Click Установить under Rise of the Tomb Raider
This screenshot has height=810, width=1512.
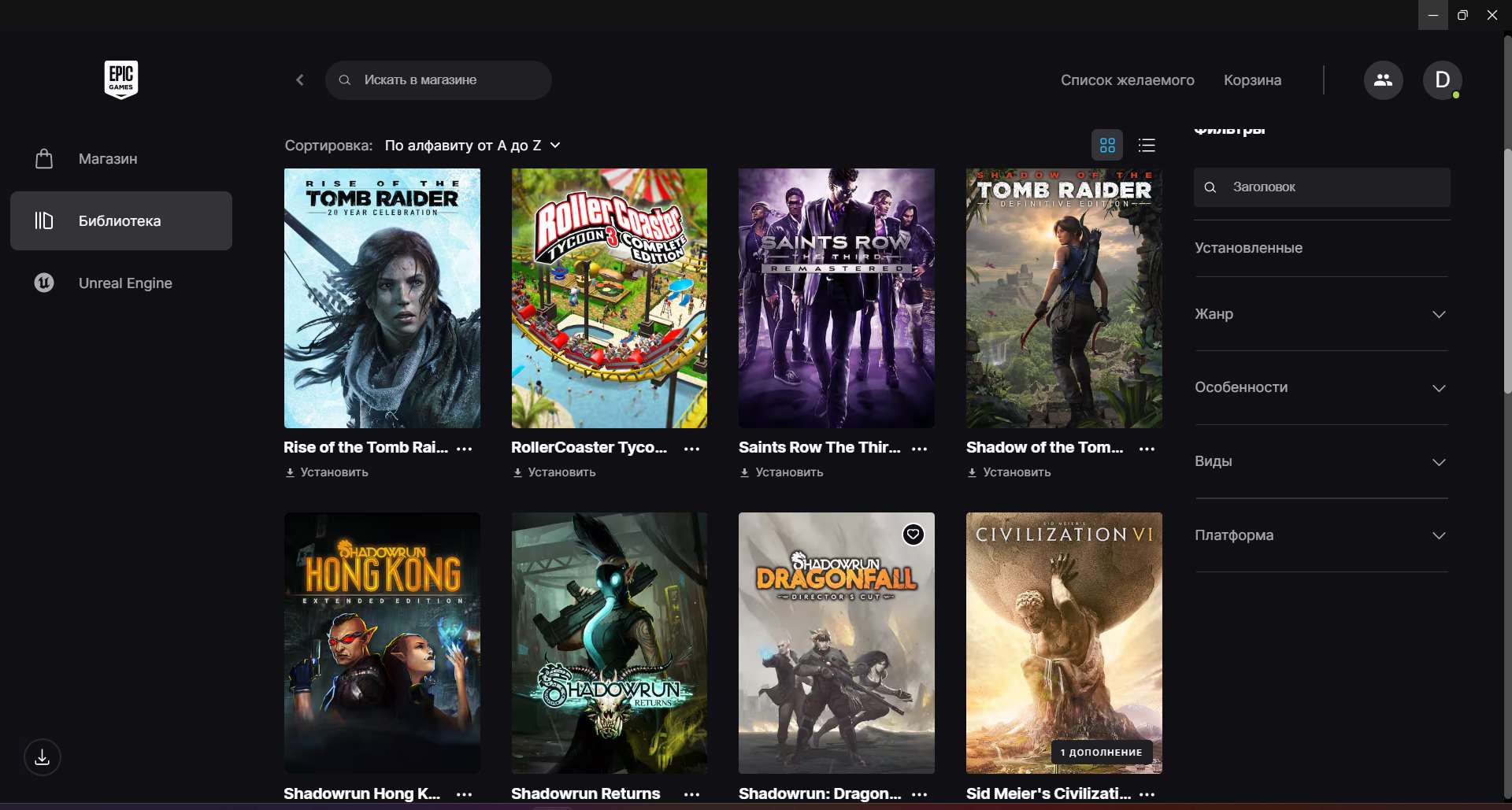pos(327,472)
